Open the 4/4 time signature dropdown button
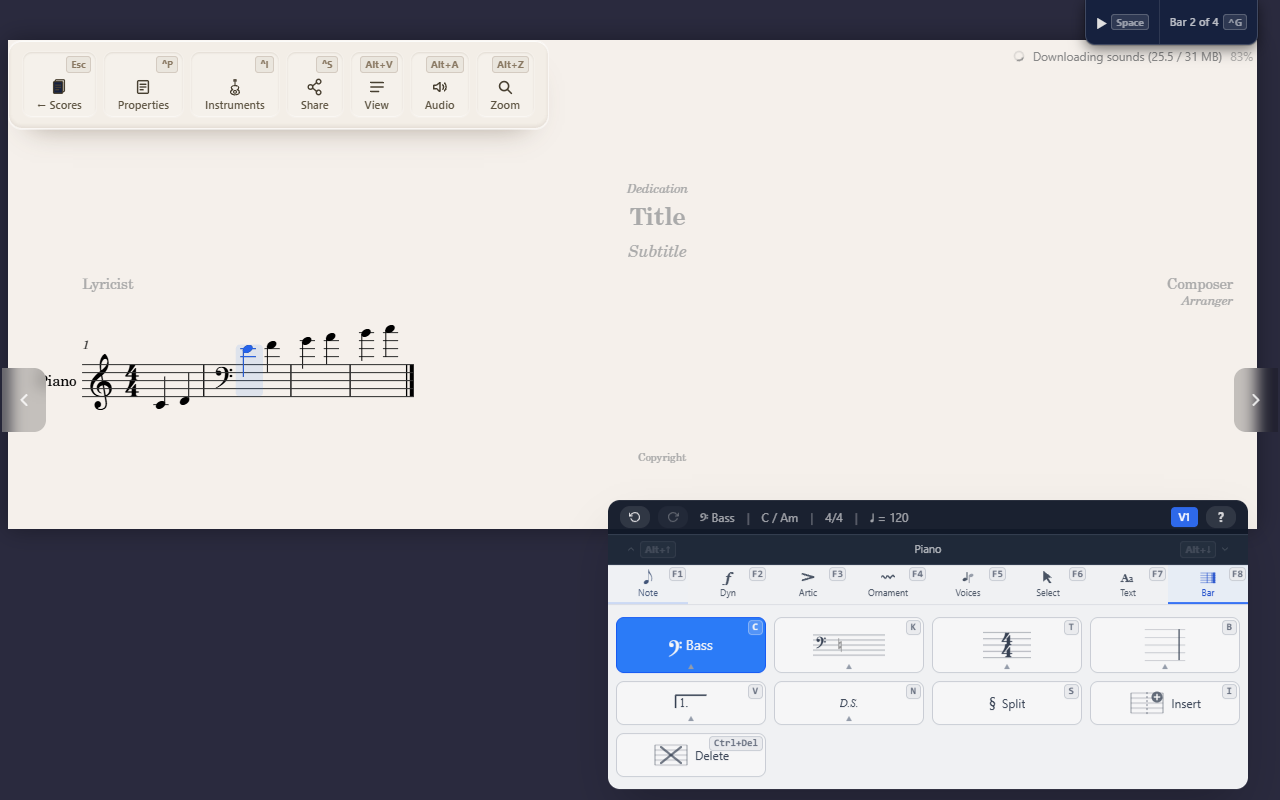The height and width of the screenshot is (800, 1280). click(x=1007, y=645)
